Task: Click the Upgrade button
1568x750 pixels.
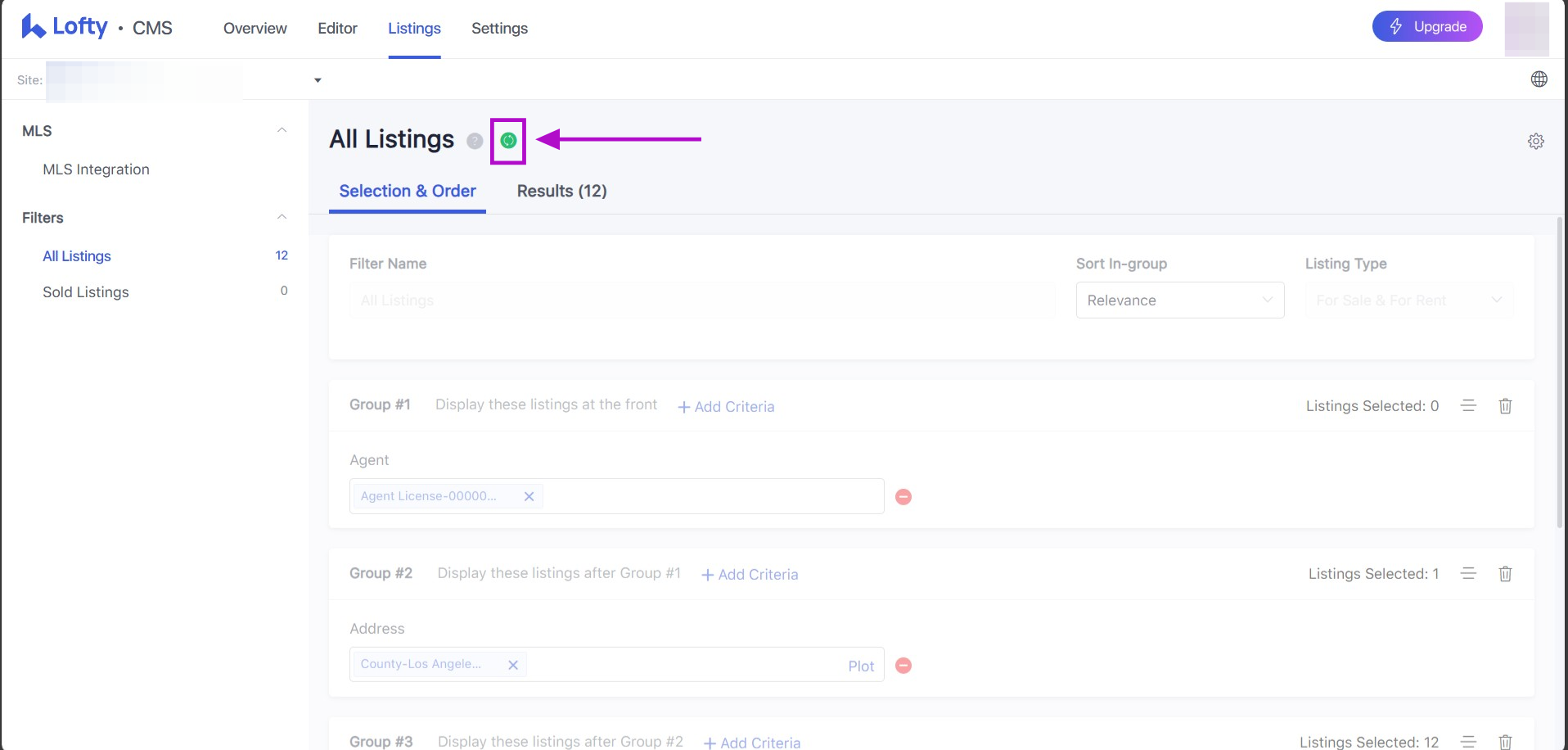Action: (x=1426, y=26)
